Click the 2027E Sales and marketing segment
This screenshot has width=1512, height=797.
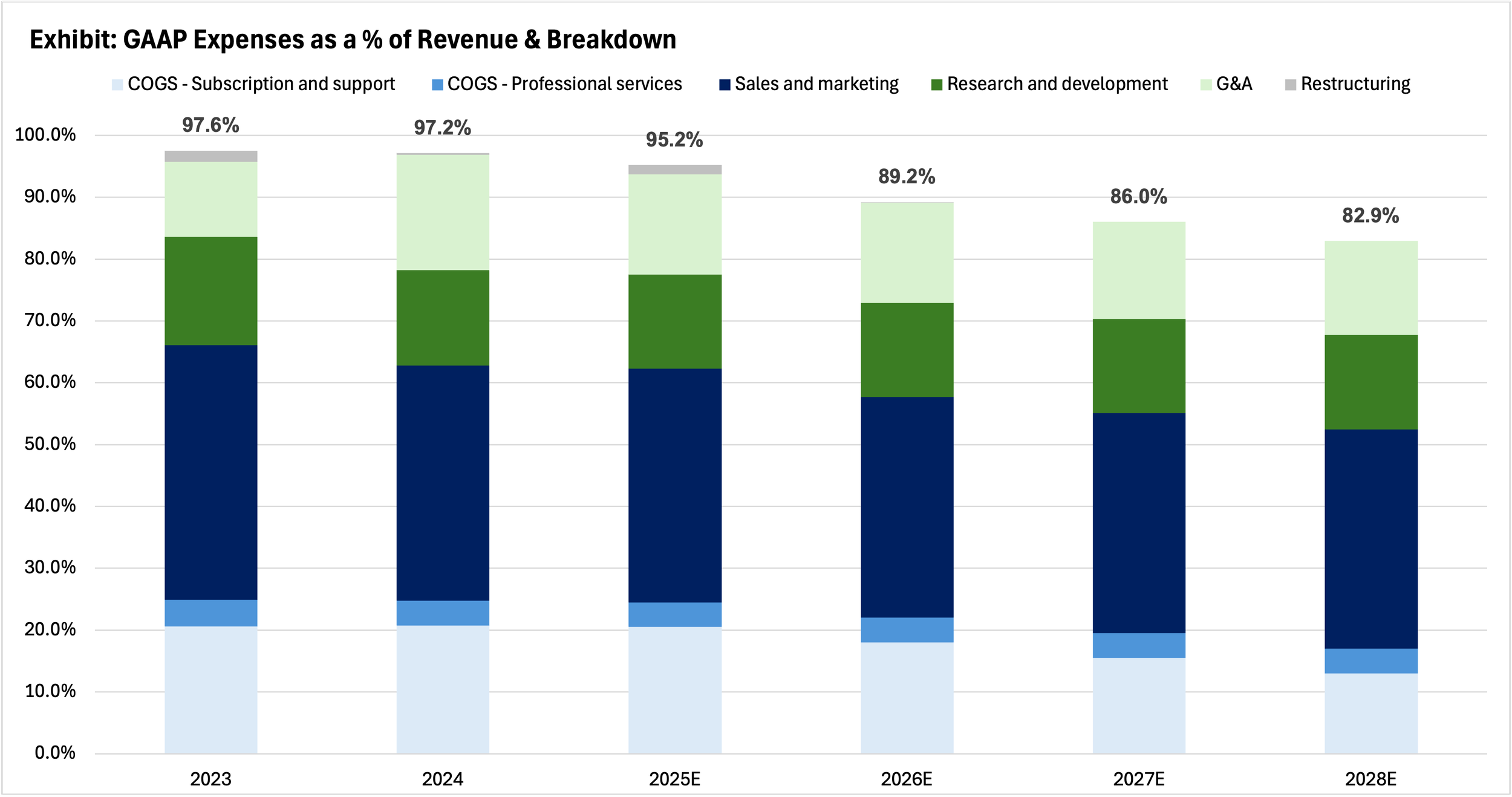1139,523
